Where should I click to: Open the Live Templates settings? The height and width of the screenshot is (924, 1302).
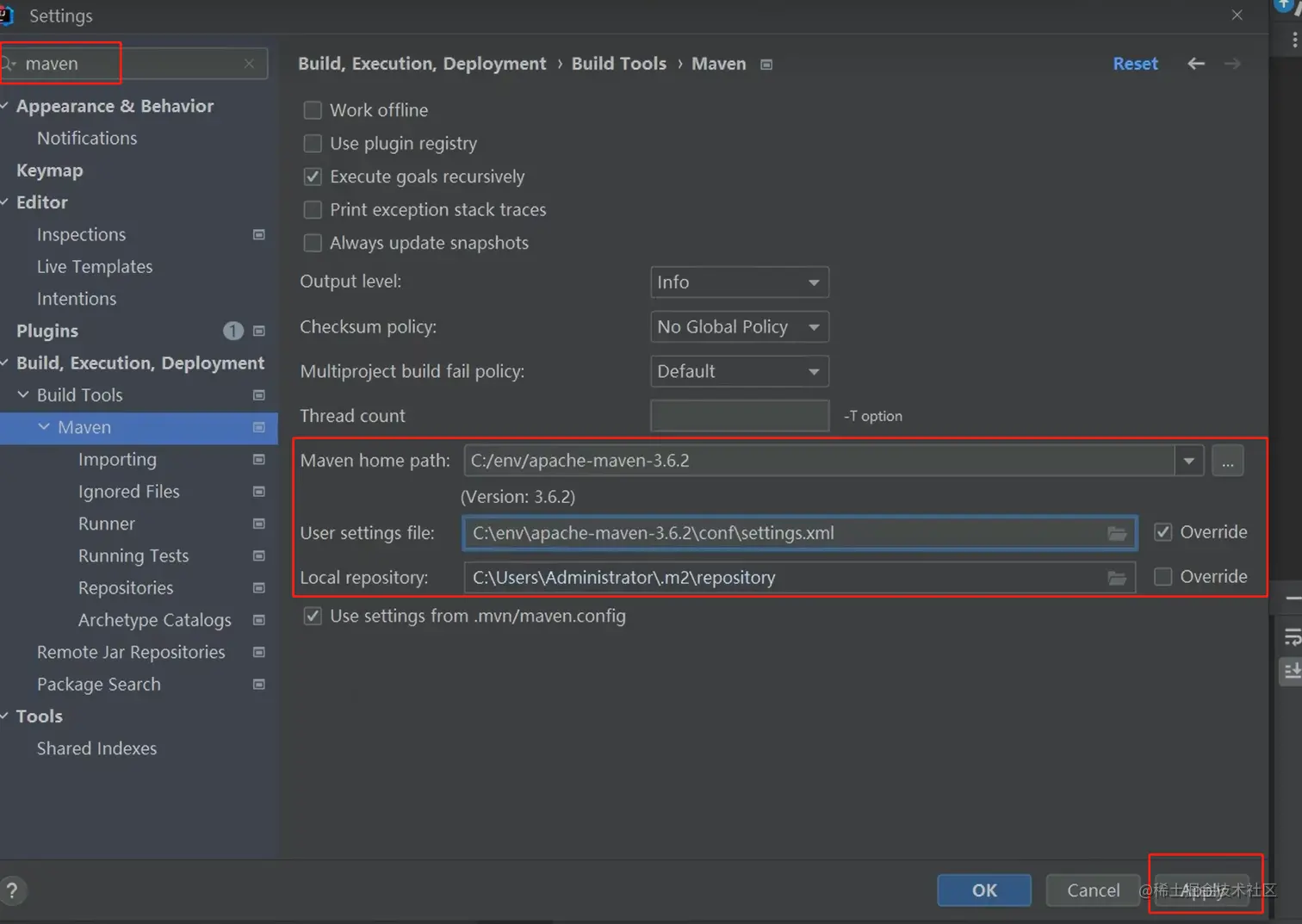[x=95, y=267]
